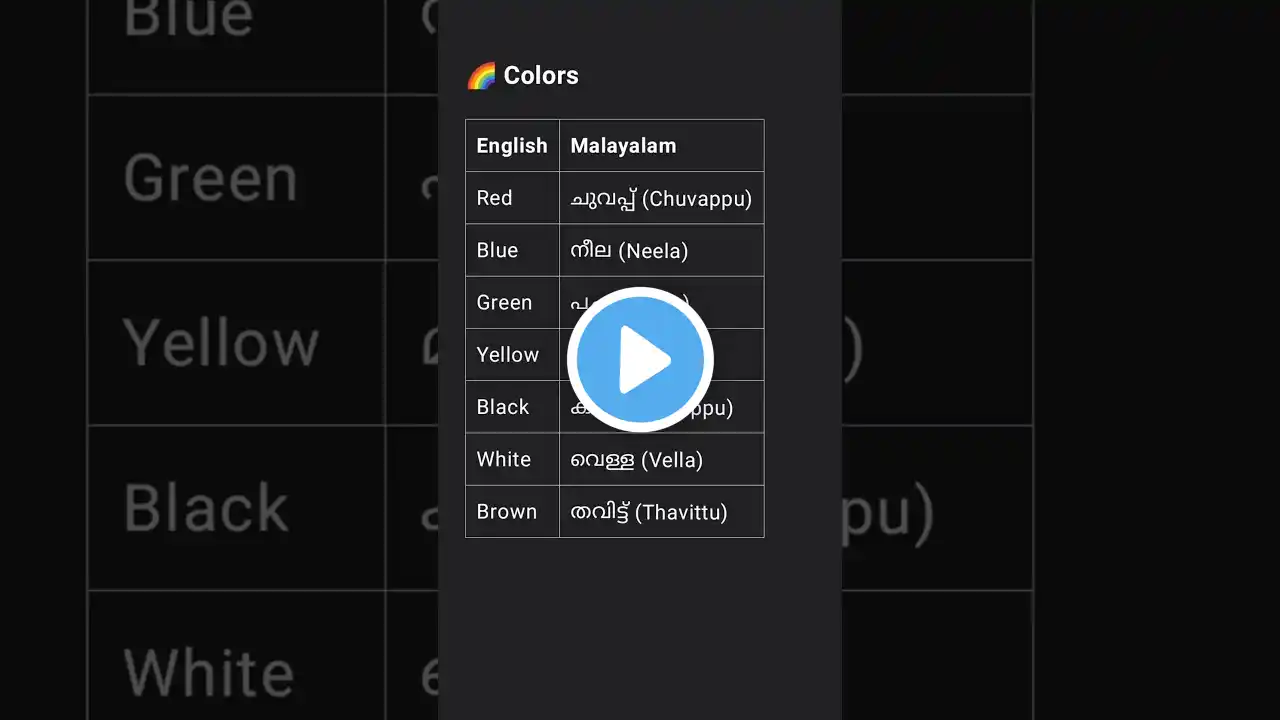Click the Thavittu translation cell
This screenshot has height=720, width=1280.
[x=661, y=511]
